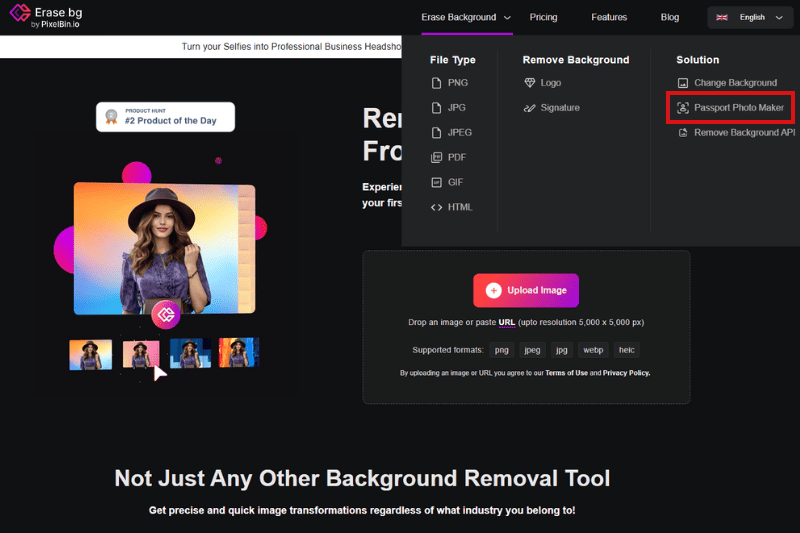Click the Upload Image button

526,290
